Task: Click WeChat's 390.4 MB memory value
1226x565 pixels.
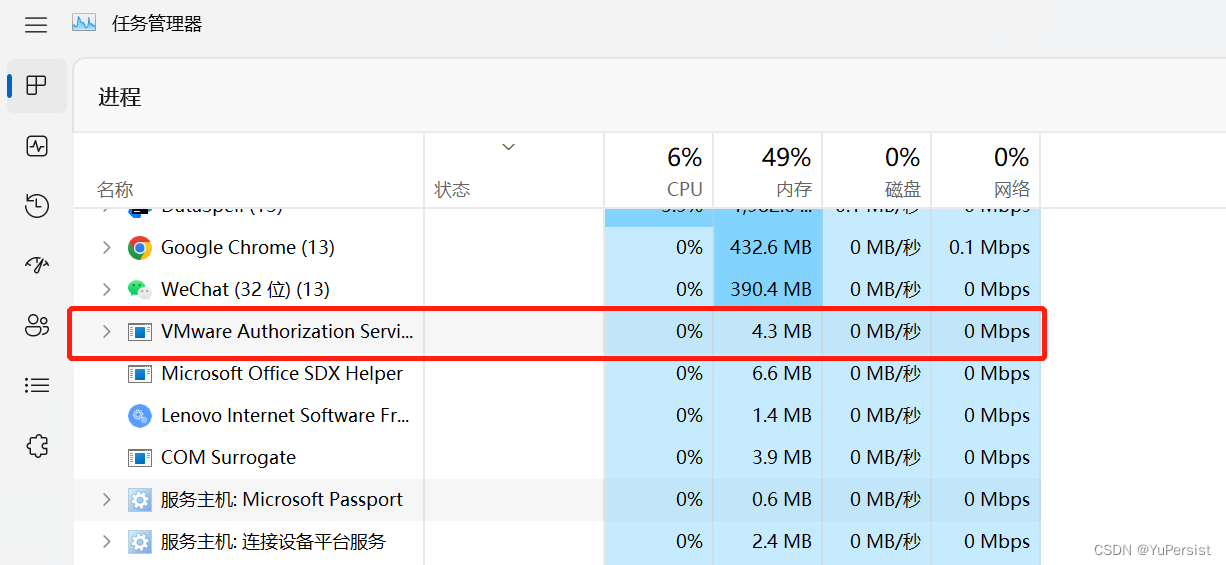Action: 770,290
